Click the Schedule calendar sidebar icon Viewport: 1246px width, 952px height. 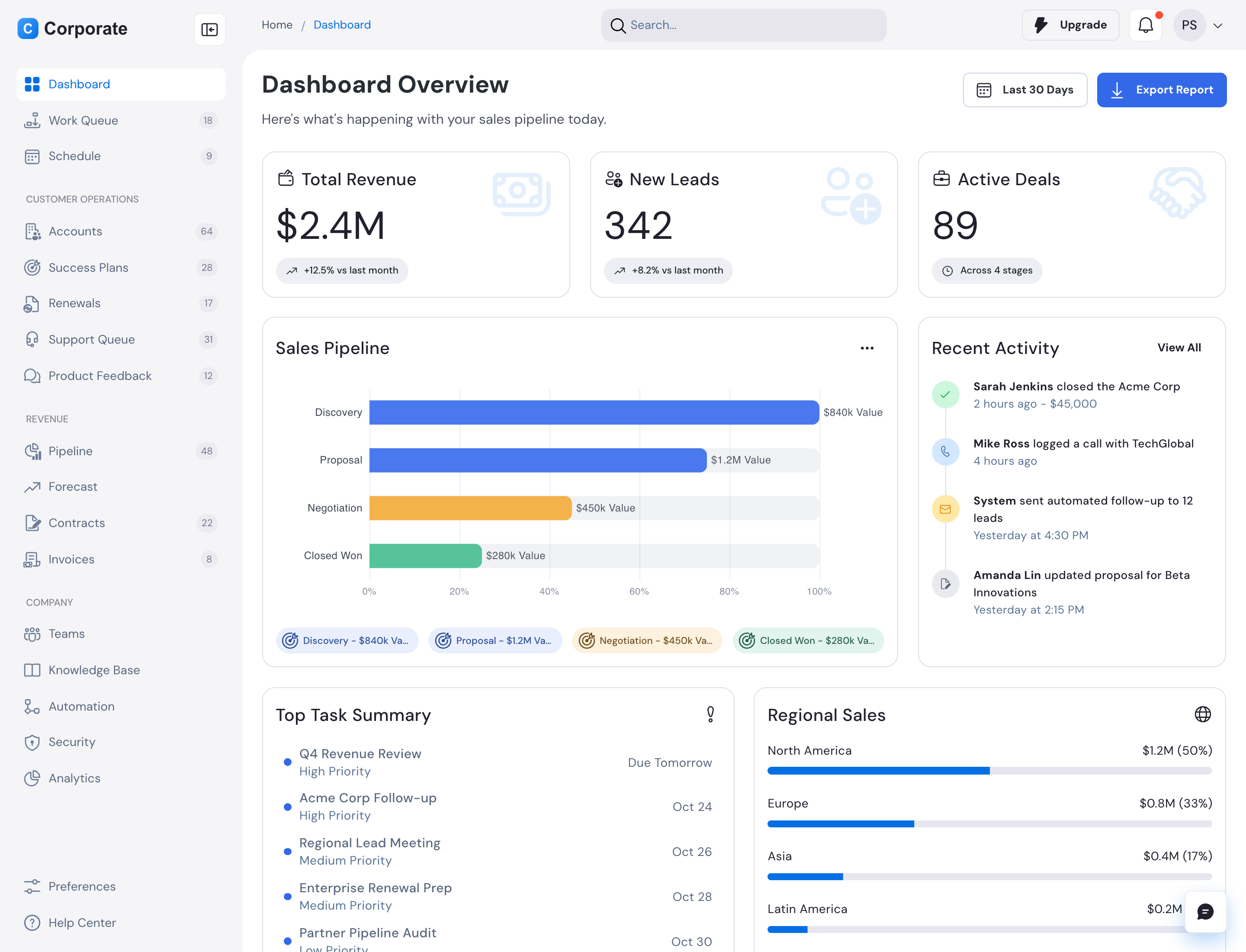click(x=32, y=156)
